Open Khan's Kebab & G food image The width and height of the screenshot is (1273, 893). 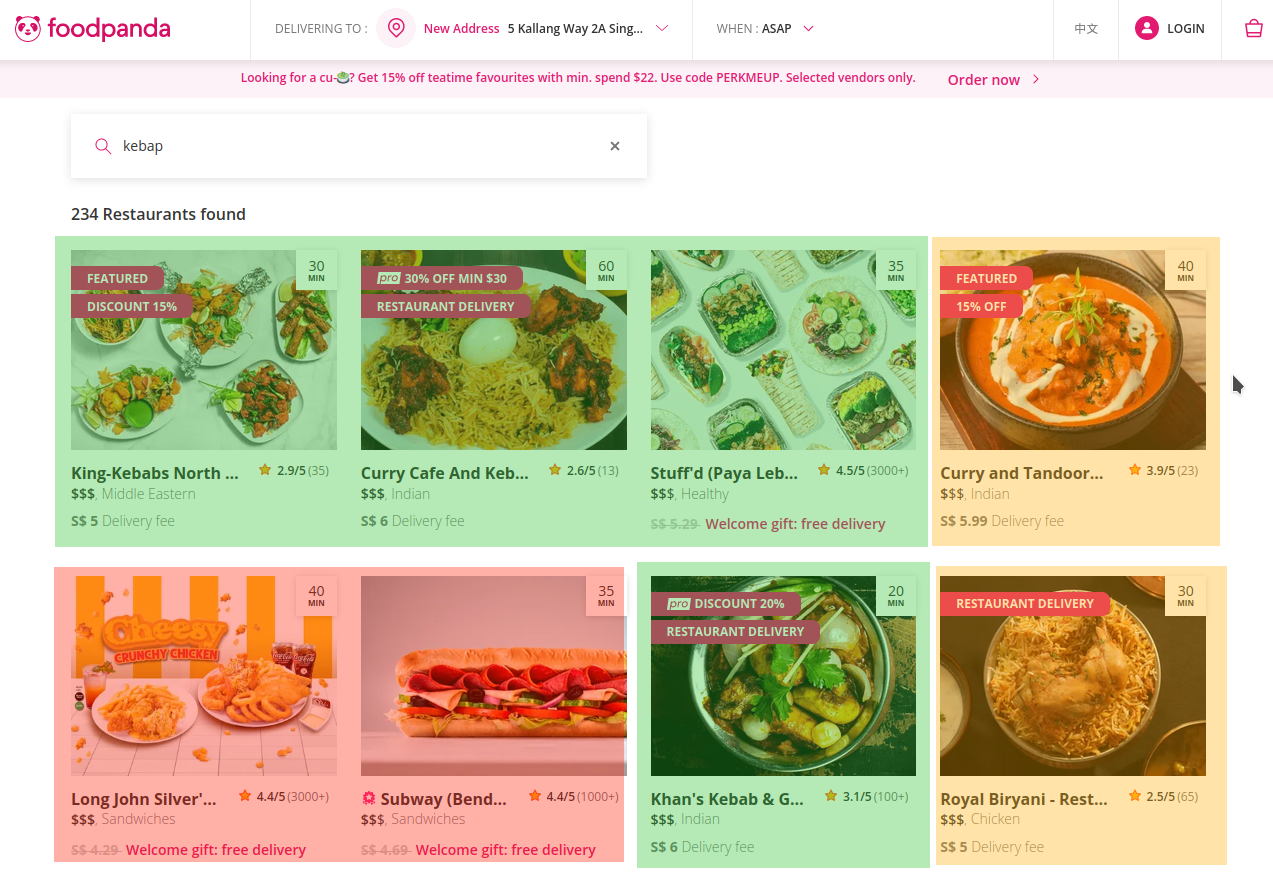coord(783,676)
